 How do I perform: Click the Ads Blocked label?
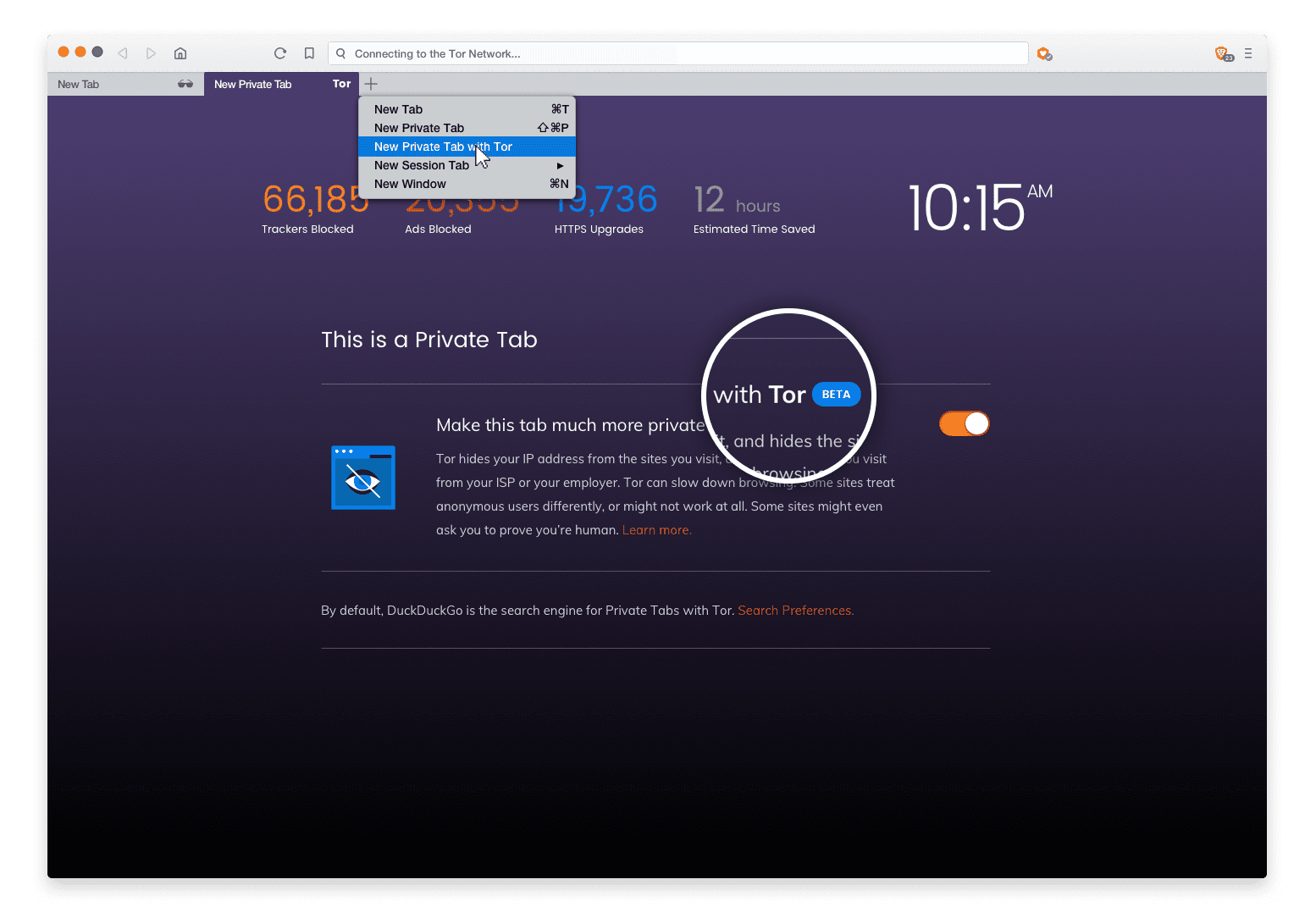tap(438, 229)
